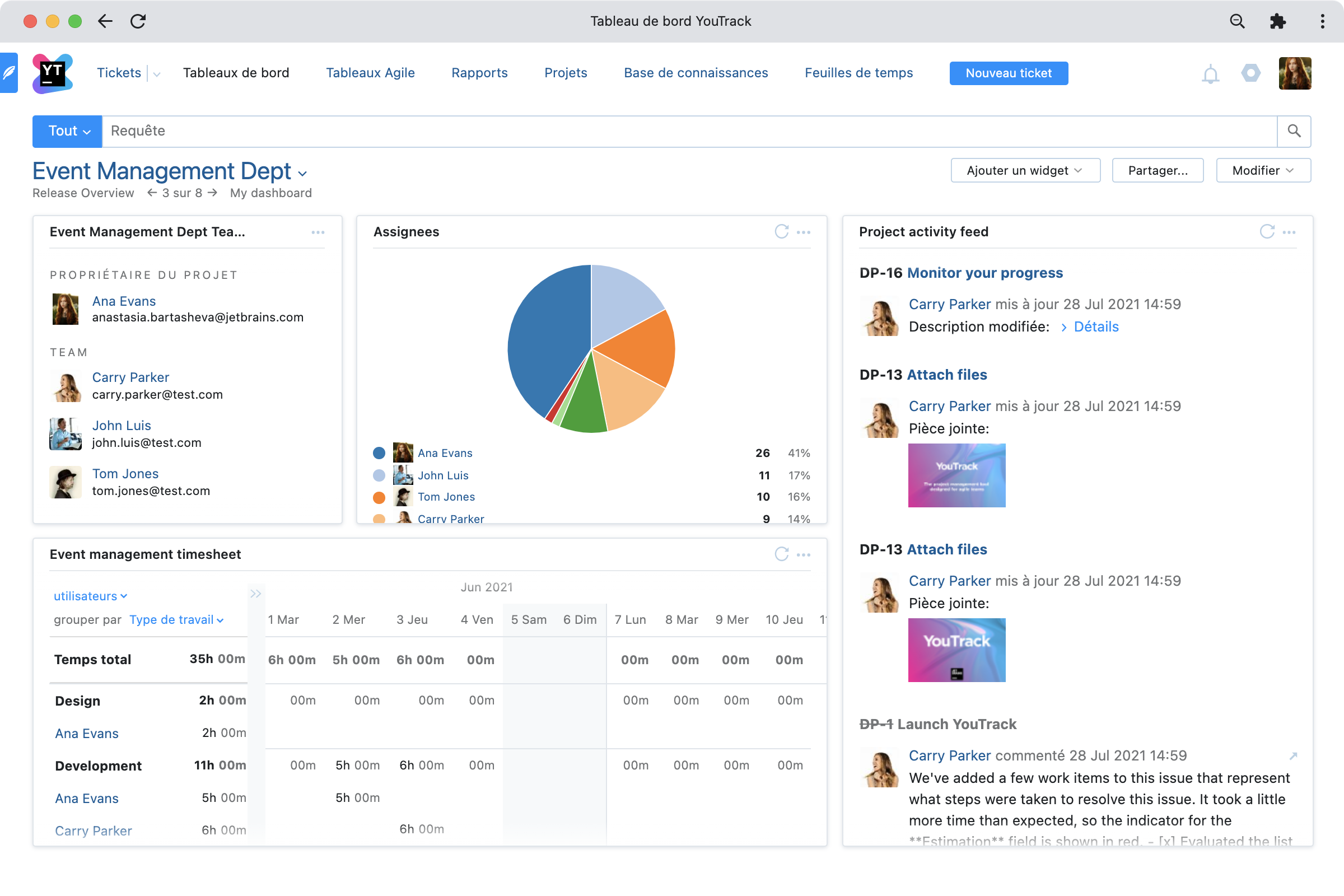Screen dimensions: 1344x896
Task: Open John Luis profile in team list
Action: (122, 425)
